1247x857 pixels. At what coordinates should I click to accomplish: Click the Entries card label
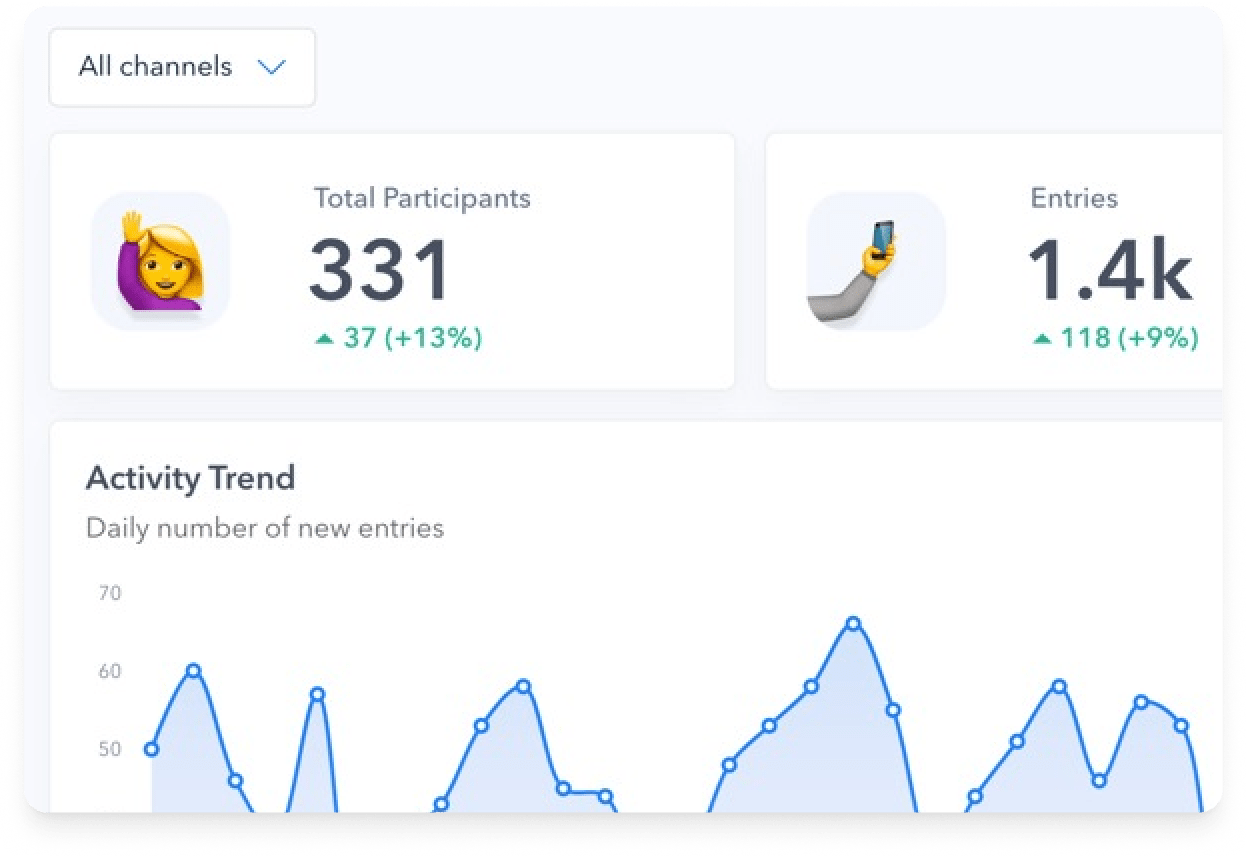[1074, 198]
